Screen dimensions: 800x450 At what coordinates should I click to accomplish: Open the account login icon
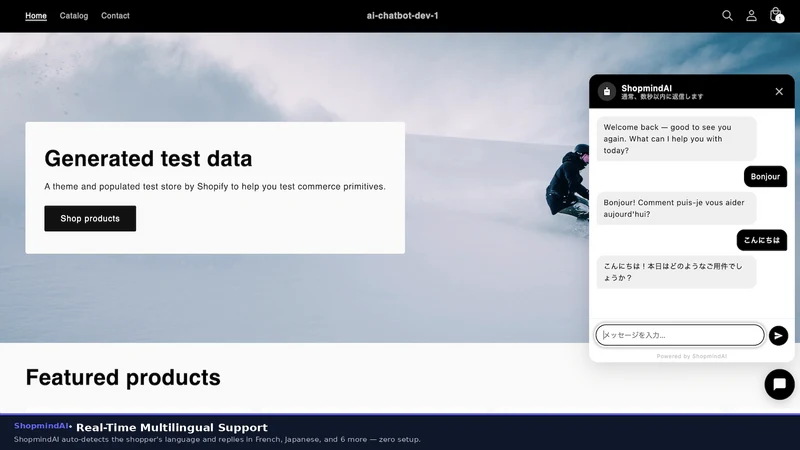pos(751,15)
